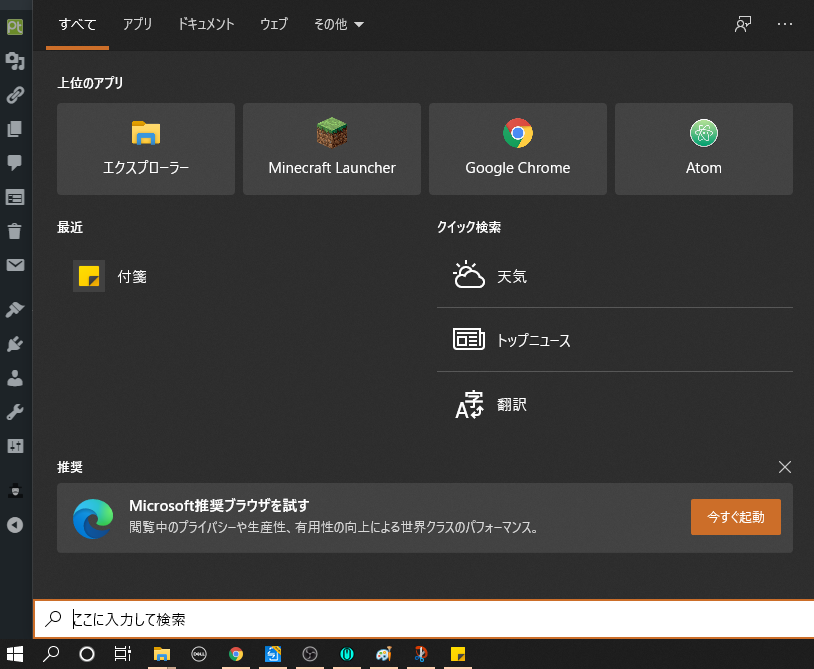
Task: Open the Windows Start menu
Action: 15,654
